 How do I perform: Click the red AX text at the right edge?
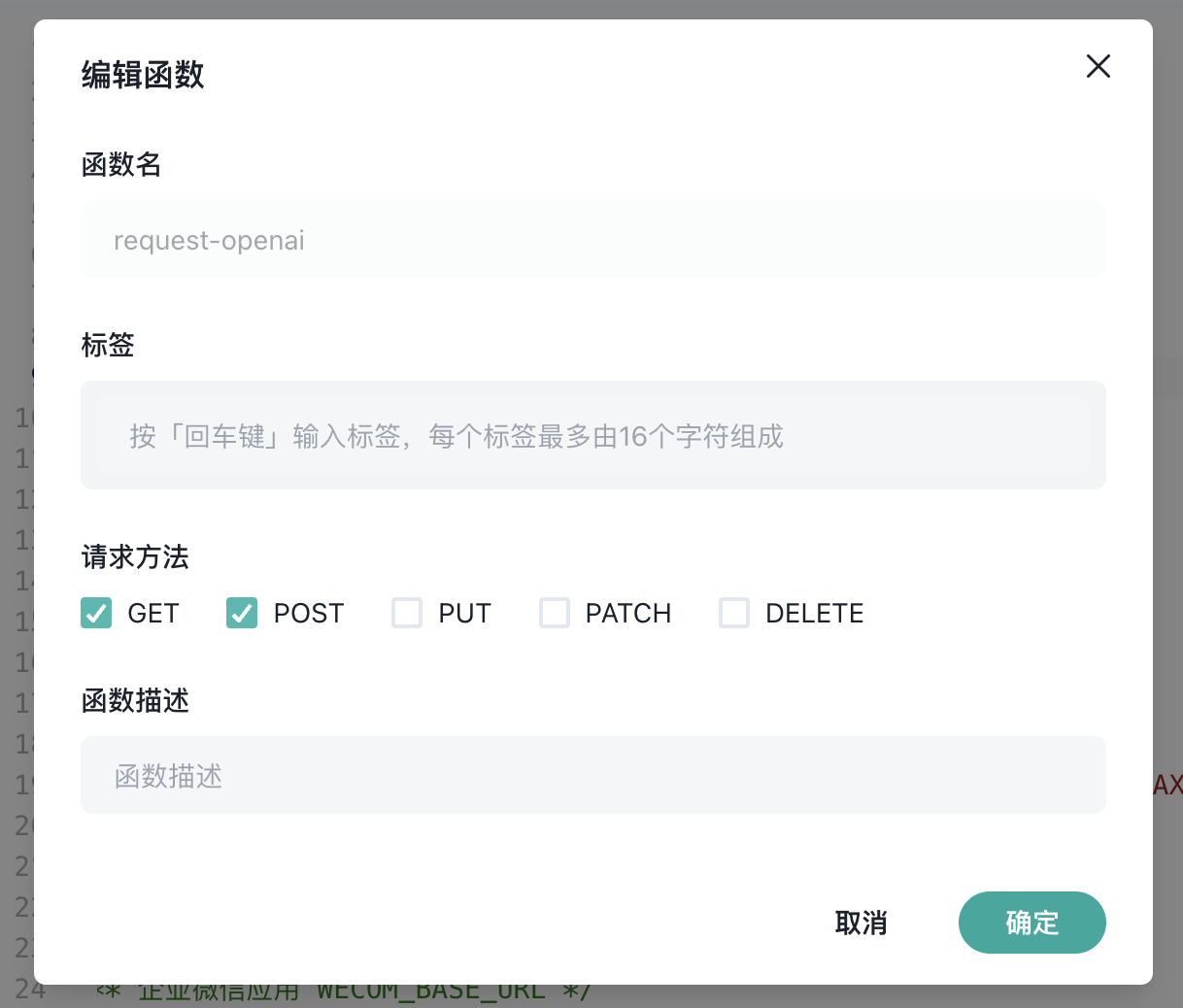point(1167,783)
